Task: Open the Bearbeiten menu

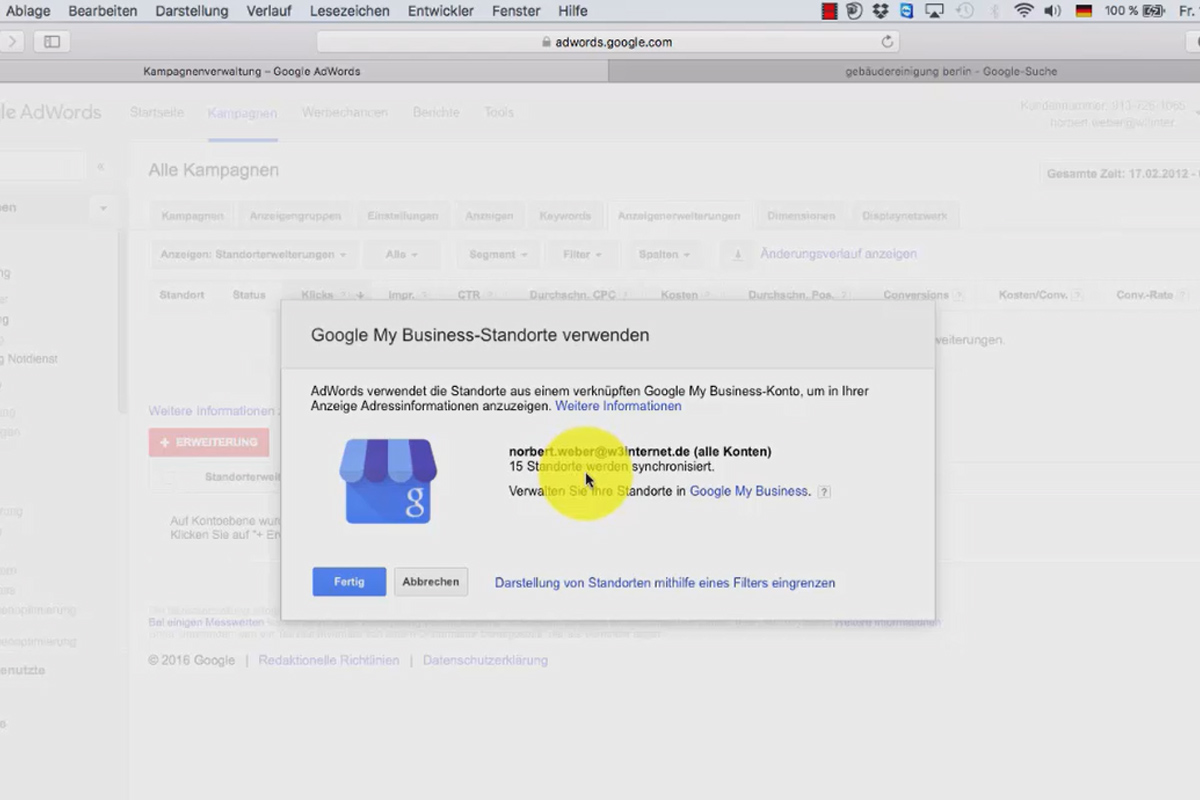Action: pyautogui.click(x=103, y=11)
